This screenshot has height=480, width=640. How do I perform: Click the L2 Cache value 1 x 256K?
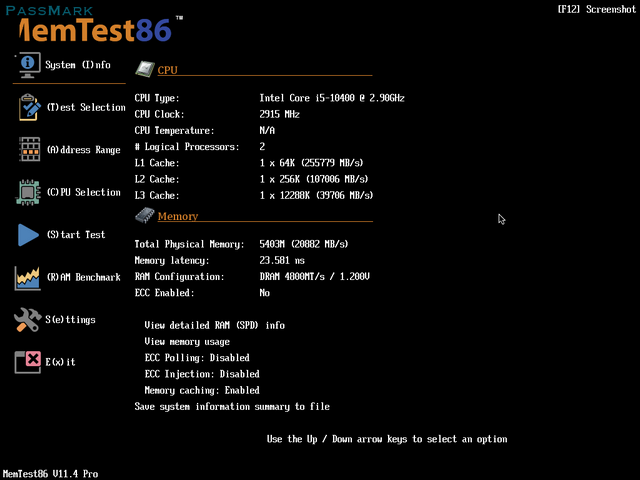click(314, 179)
